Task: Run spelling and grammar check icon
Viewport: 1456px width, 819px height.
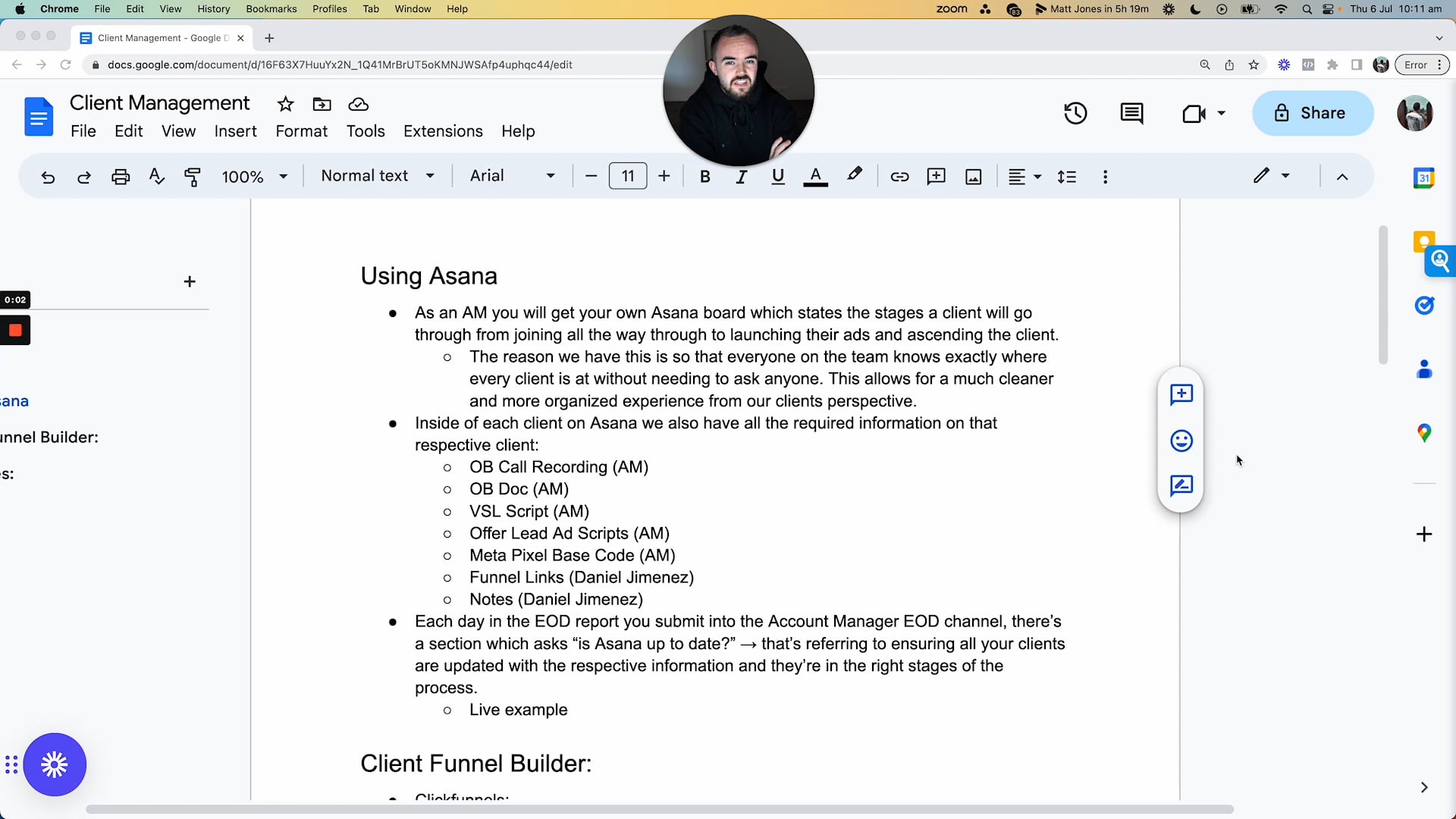Action: pos(157,177)
